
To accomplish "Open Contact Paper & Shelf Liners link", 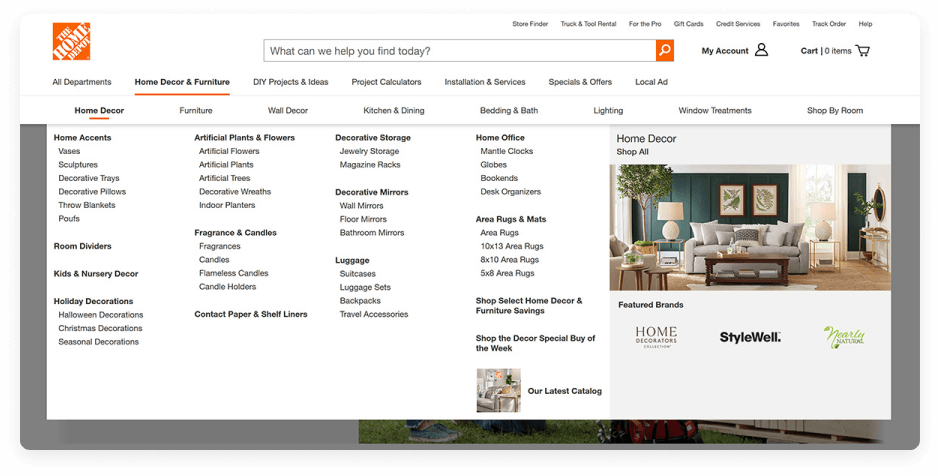I will [251, 314].
